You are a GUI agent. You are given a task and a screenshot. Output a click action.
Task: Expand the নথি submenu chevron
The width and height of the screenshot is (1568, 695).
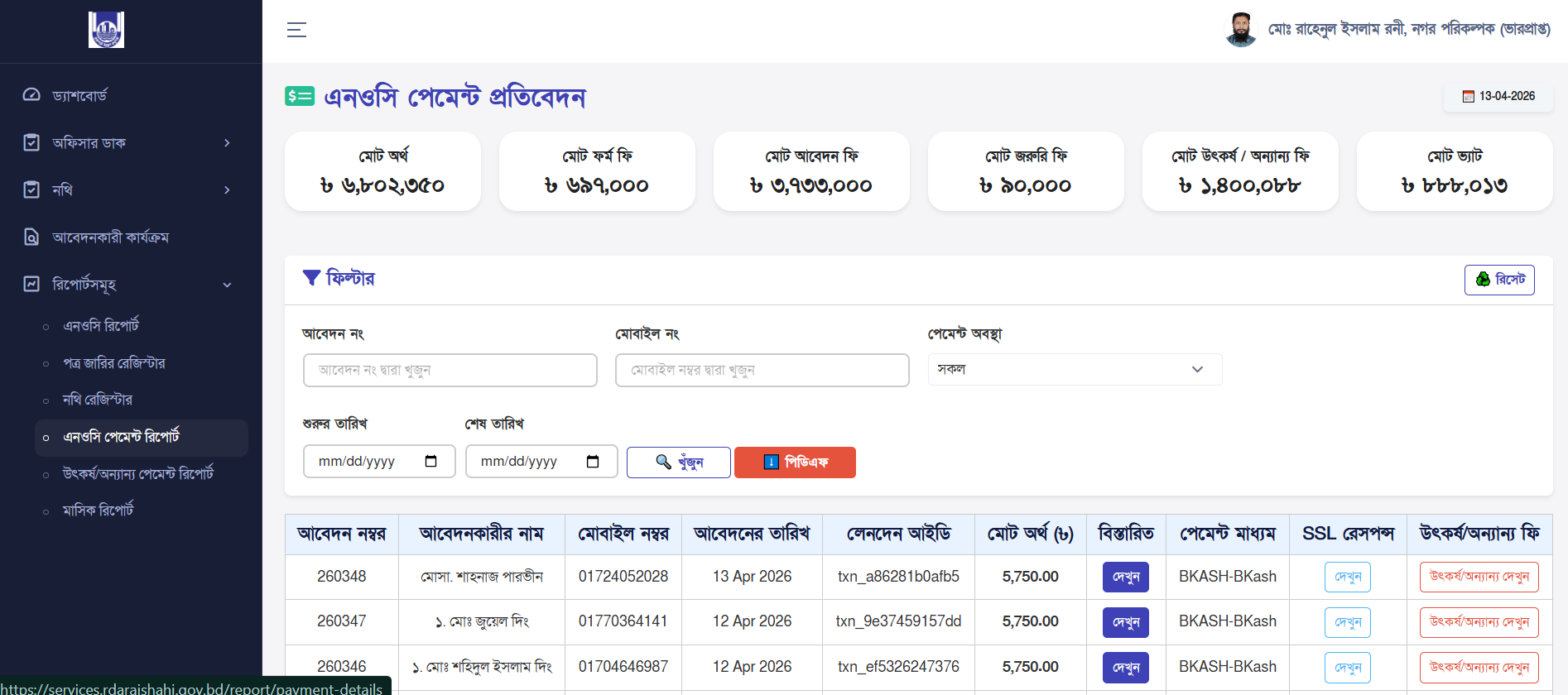tap(227, 190)
